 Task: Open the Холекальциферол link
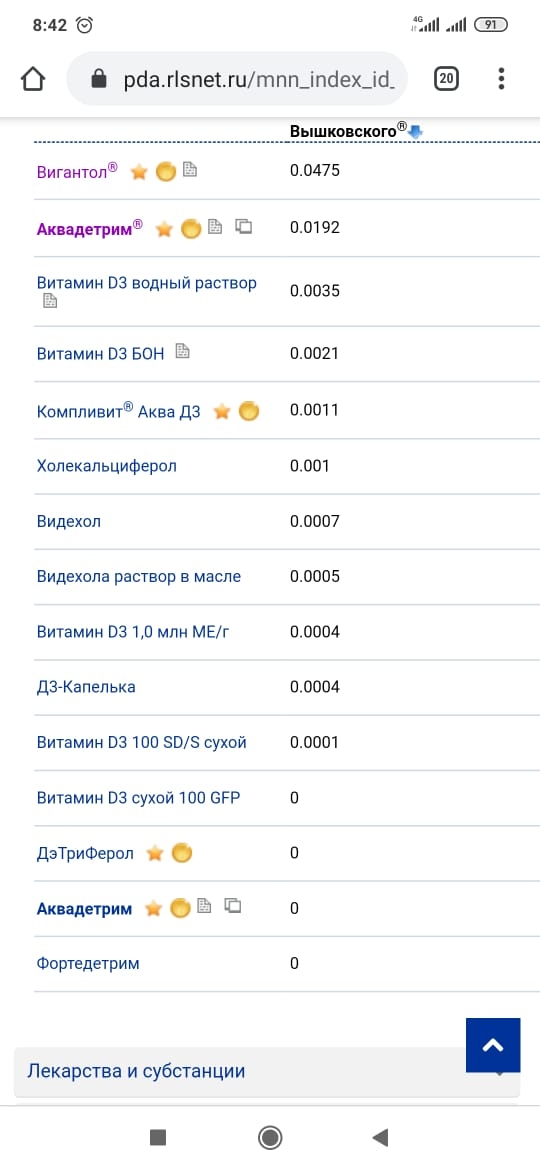107,466
